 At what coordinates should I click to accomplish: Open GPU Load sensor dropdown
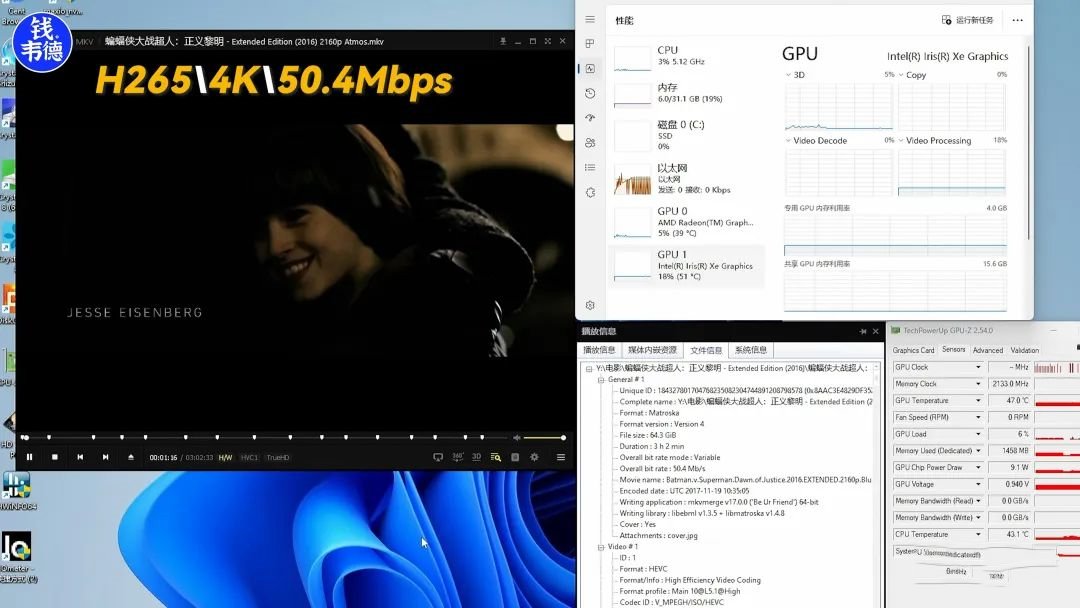click(x=978, y=434)
